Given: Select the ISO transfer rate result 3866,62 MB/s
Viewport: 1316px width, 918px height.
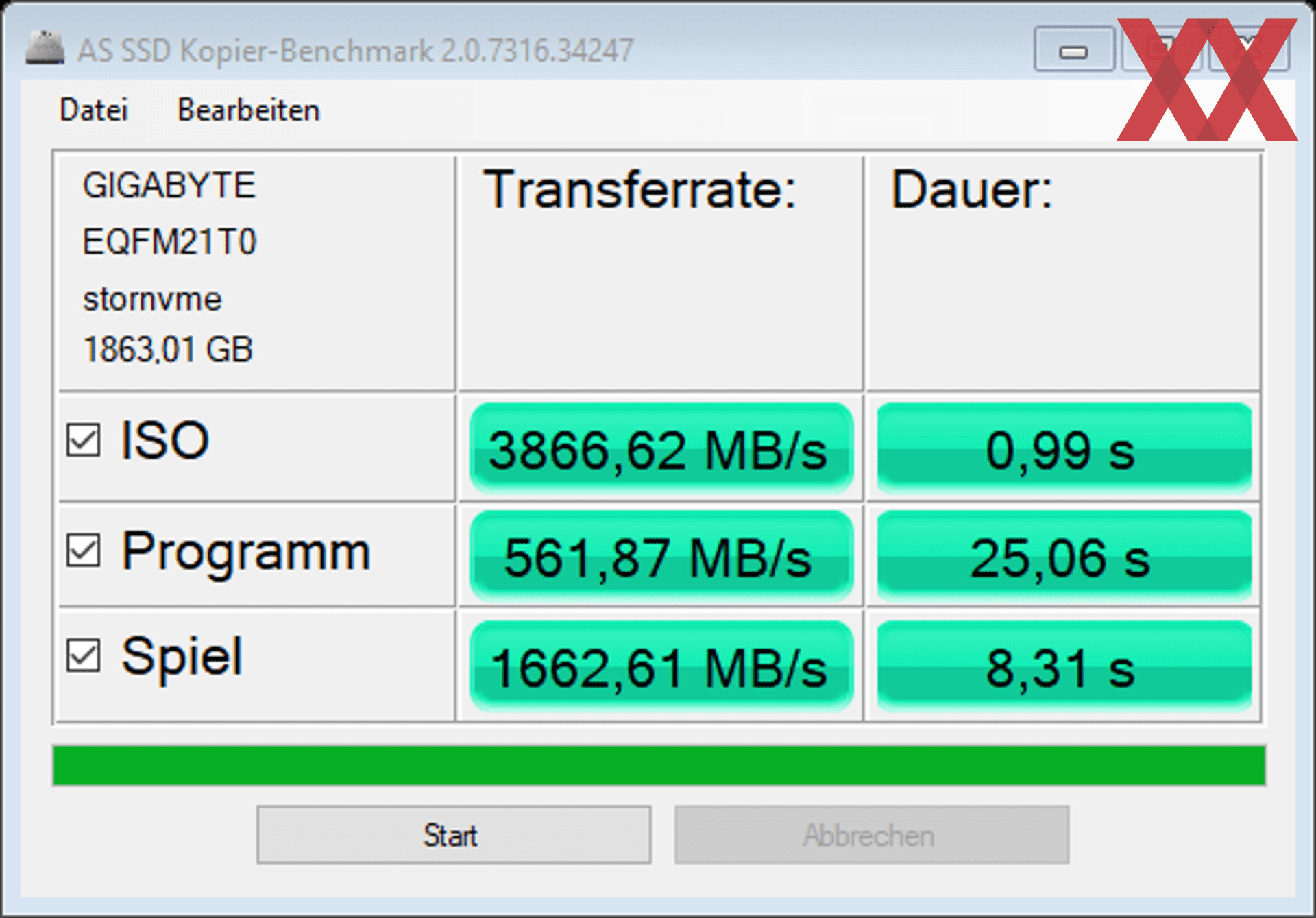Looking at the screenshot, I should (661, 448).
